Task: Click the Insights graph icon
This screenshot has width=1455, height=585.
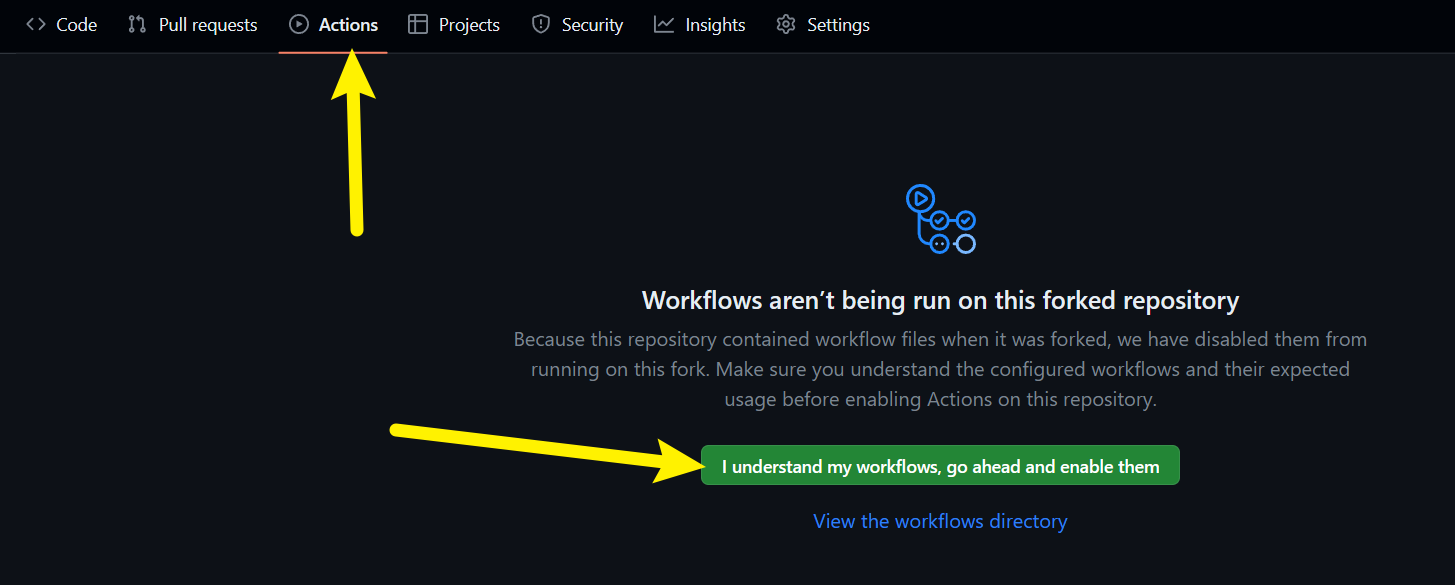Action: 664,25
